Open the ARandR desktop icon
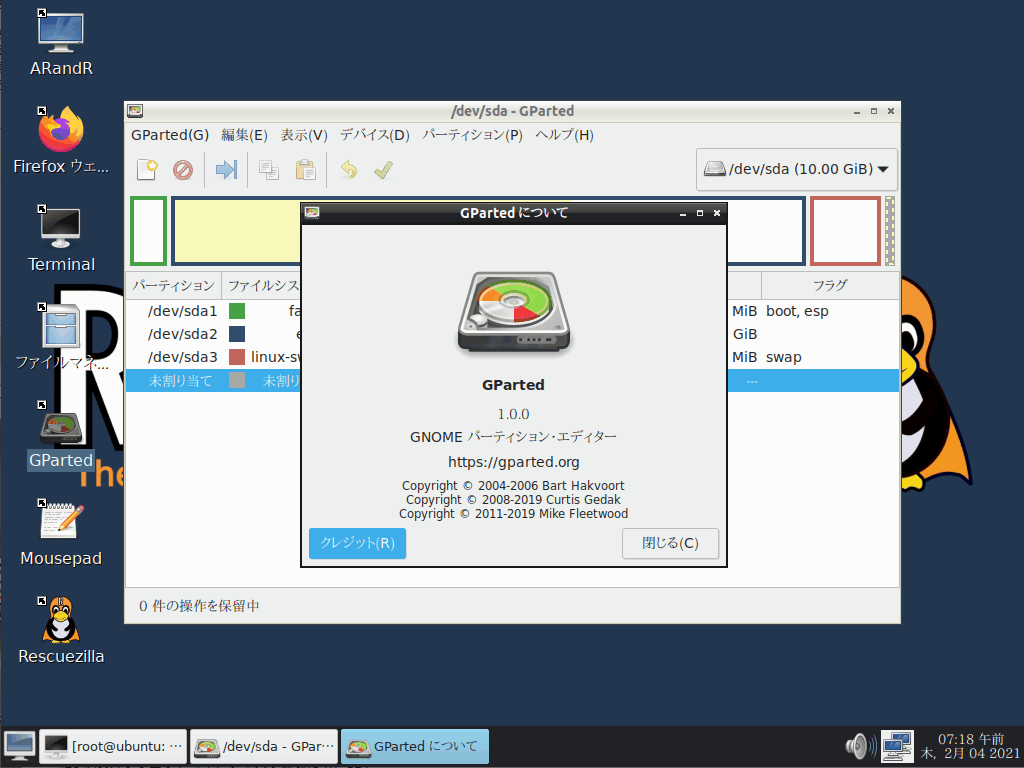 pyautogui.click(x=61, y=44)
